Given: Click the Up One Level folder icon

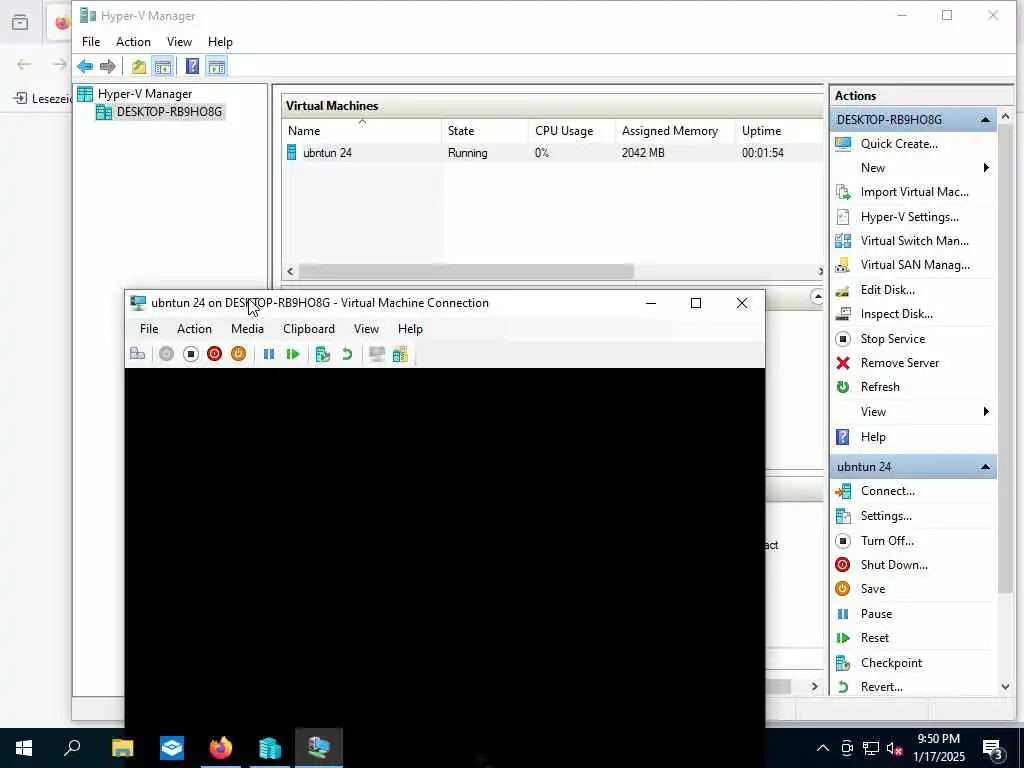Looking at the screenshot, I should tap(138, 67).
